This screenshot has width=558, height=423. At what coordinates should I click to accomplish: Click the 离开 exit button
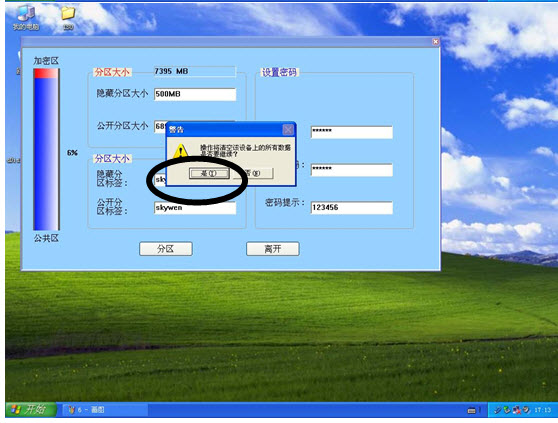click(x=273, y=249)
